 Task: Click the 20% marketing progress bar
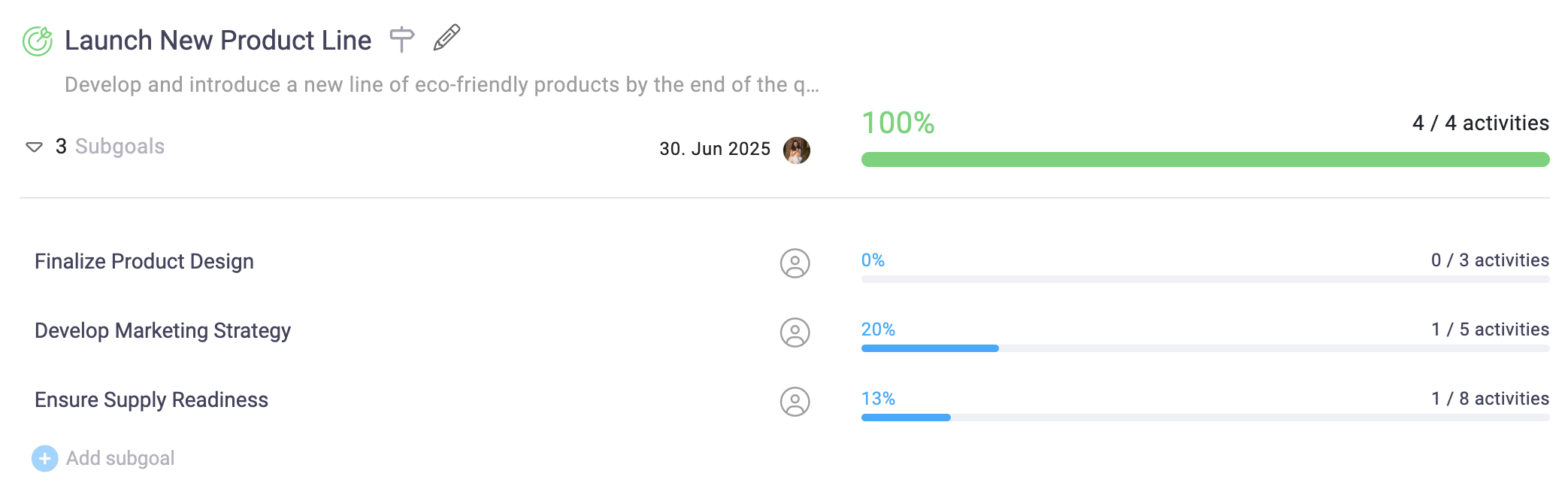[x=1205, y=348]
